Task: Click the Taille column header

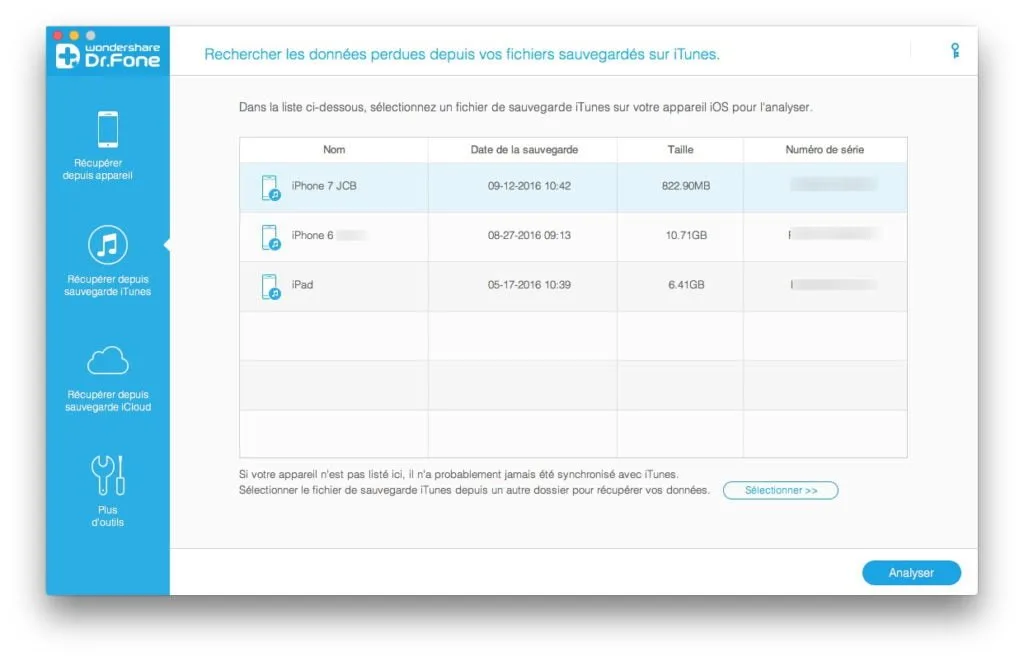Action: tap(680, 150)
